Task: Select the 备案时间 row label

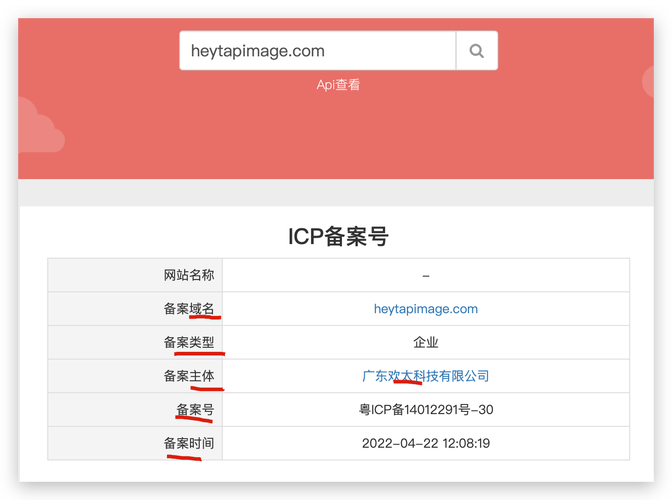Action: tap(188, 443)
